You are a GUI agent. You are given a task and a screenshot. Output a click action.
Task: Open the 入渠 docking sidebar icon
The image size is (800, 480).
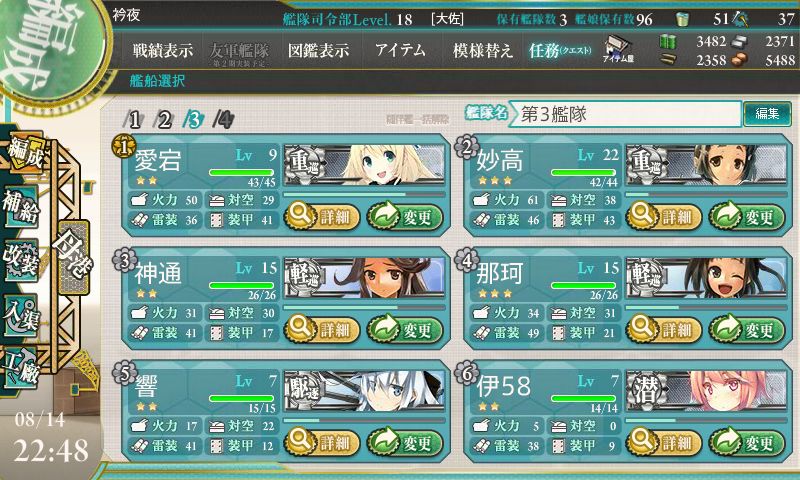coord(21,315)
